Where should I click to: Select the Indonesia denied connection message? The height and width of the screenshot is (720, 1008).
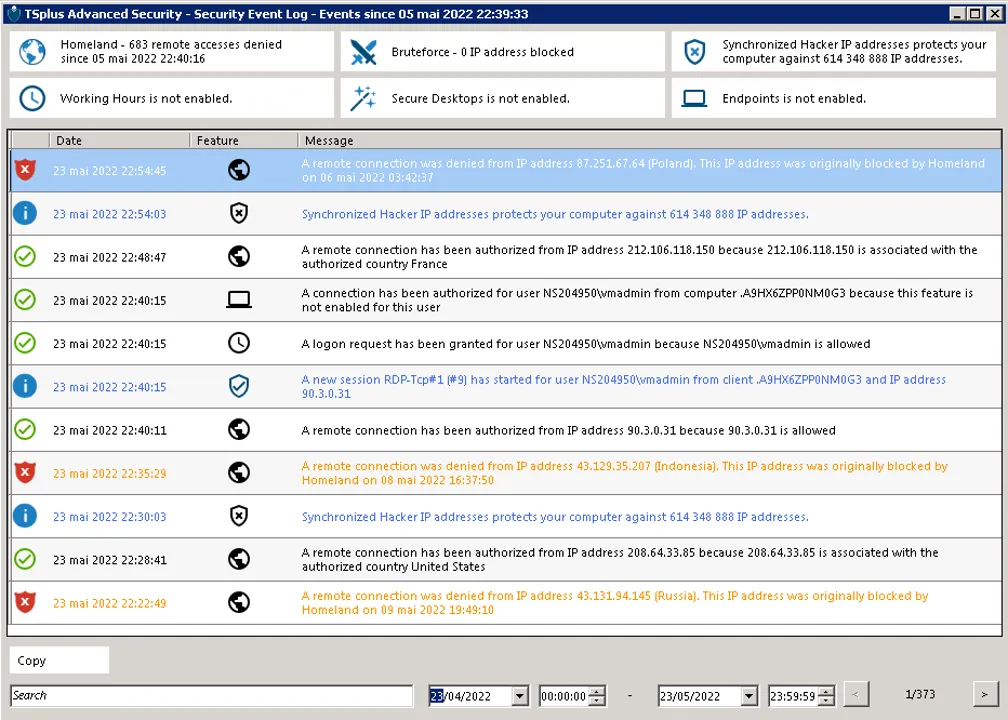624,473
